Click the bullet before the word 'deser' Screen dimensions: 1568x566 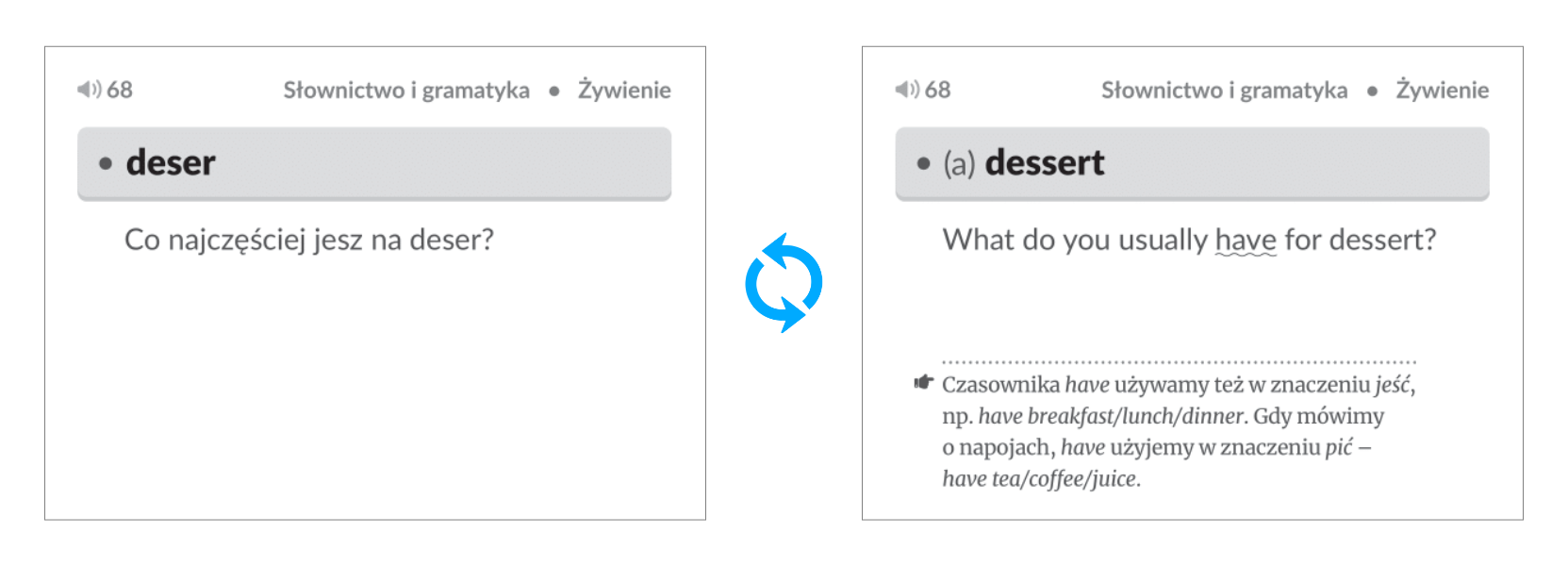[x=106, y=163]
